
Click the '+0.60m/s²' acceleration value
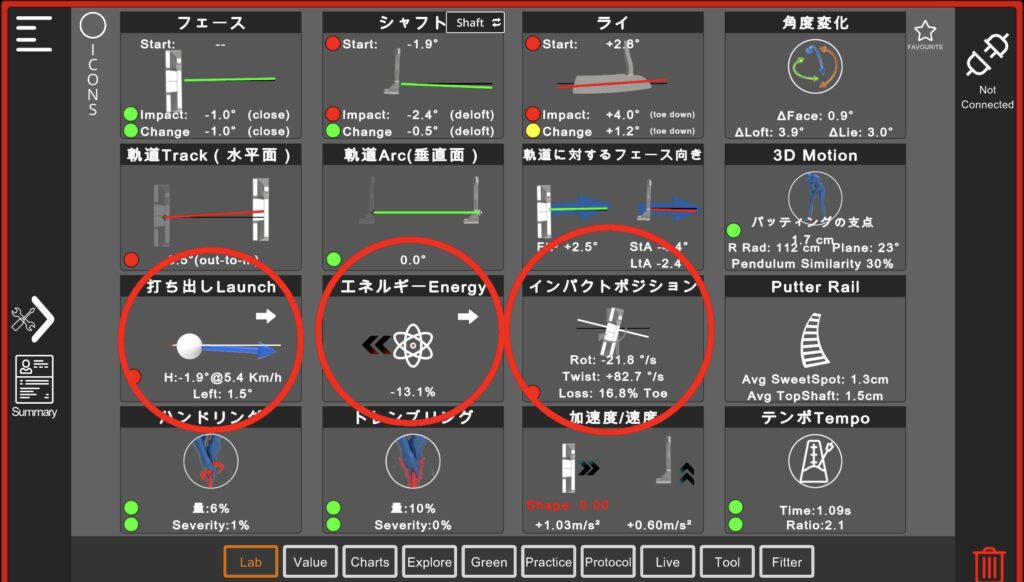658,525
